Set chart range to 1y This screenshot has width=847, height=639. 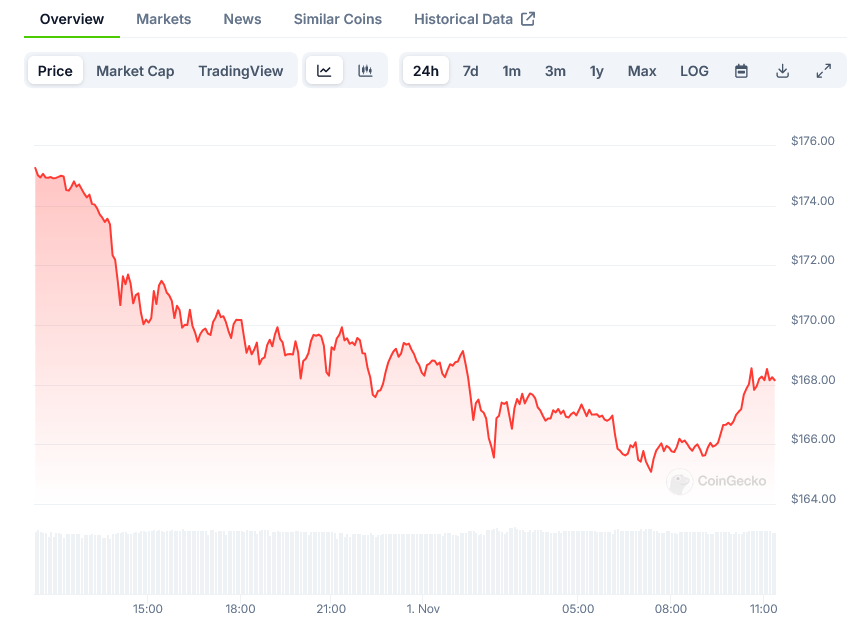[x=597, y=71]
